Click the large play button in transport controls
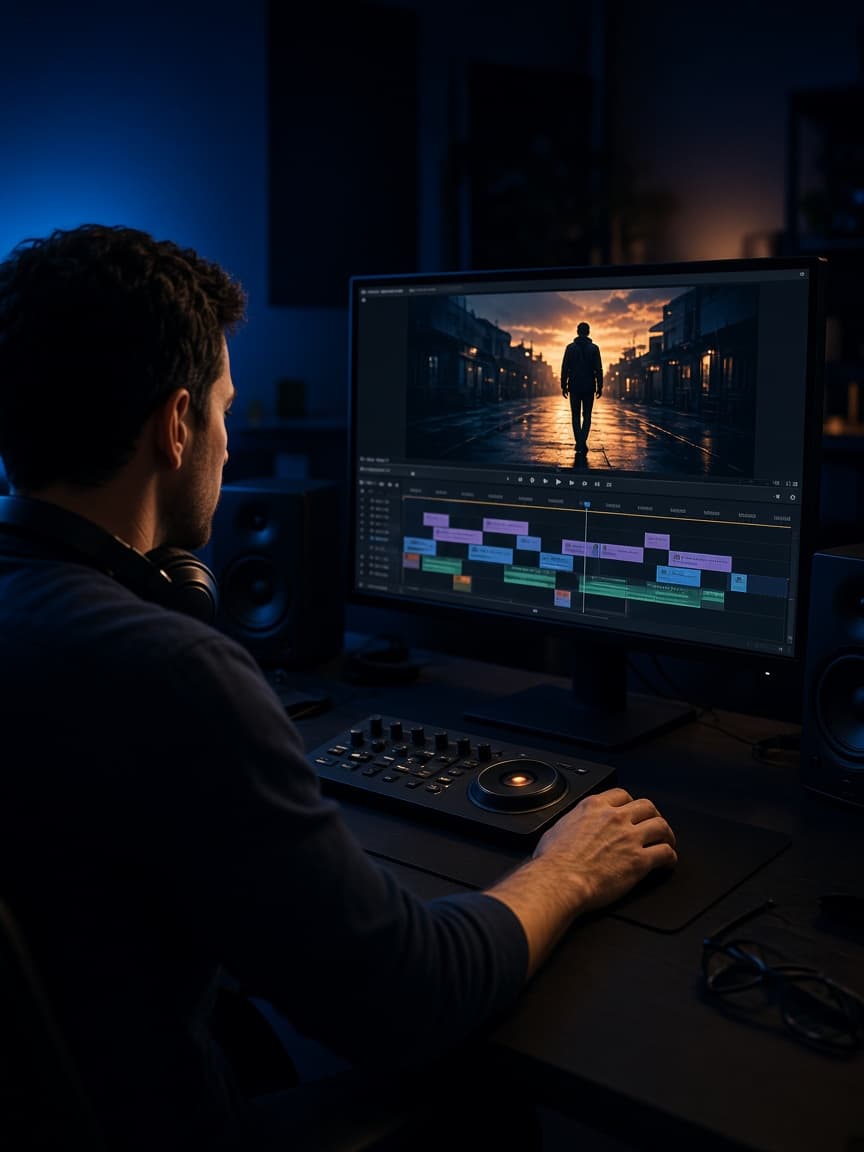The width and height of the screenshot is (864, 1152). [x=558, y=482]
